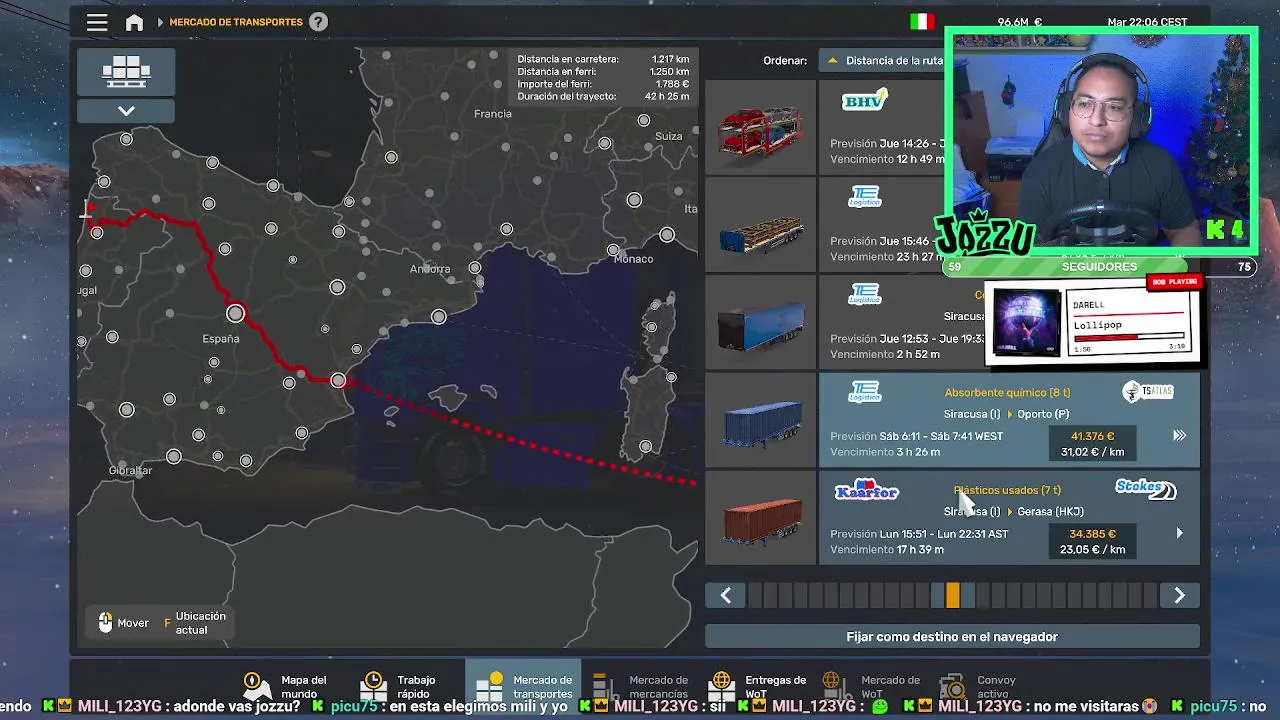Image resolution: width=1280 pixels, height=720 pixels.
Task: Click TE Logística logo in Jue 15:46 row
Action: point(865,197)
